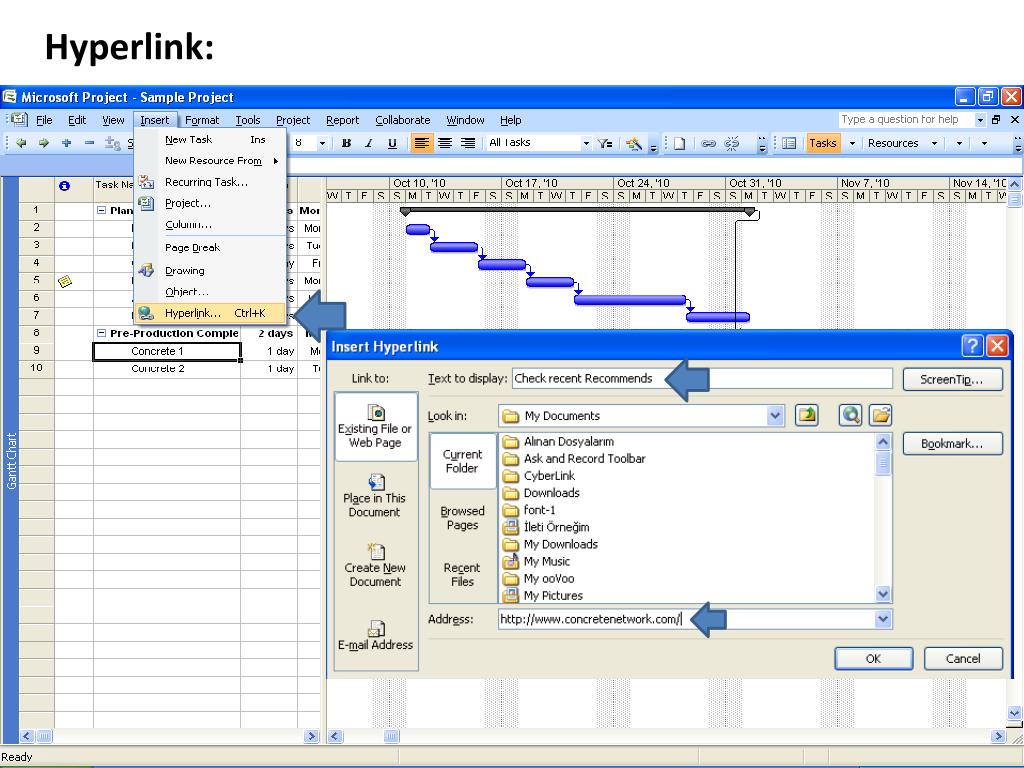Viewport: 1024px width, 768px height.
Task: Click the Text to display field
Action: [x=702, y=379]
